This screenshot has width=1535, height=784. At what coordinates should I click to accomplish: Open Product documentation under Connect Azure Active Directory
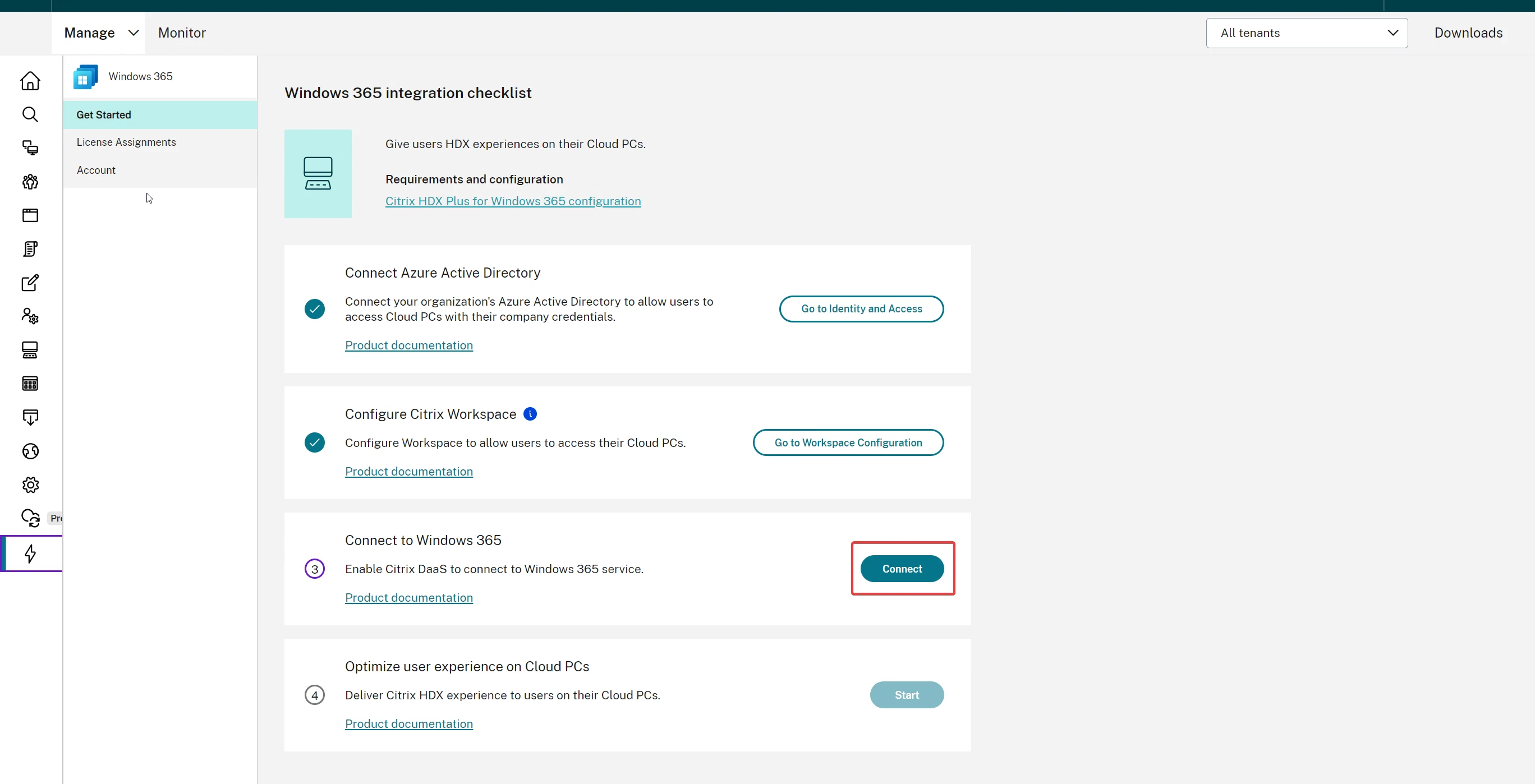tap(409, 345)
